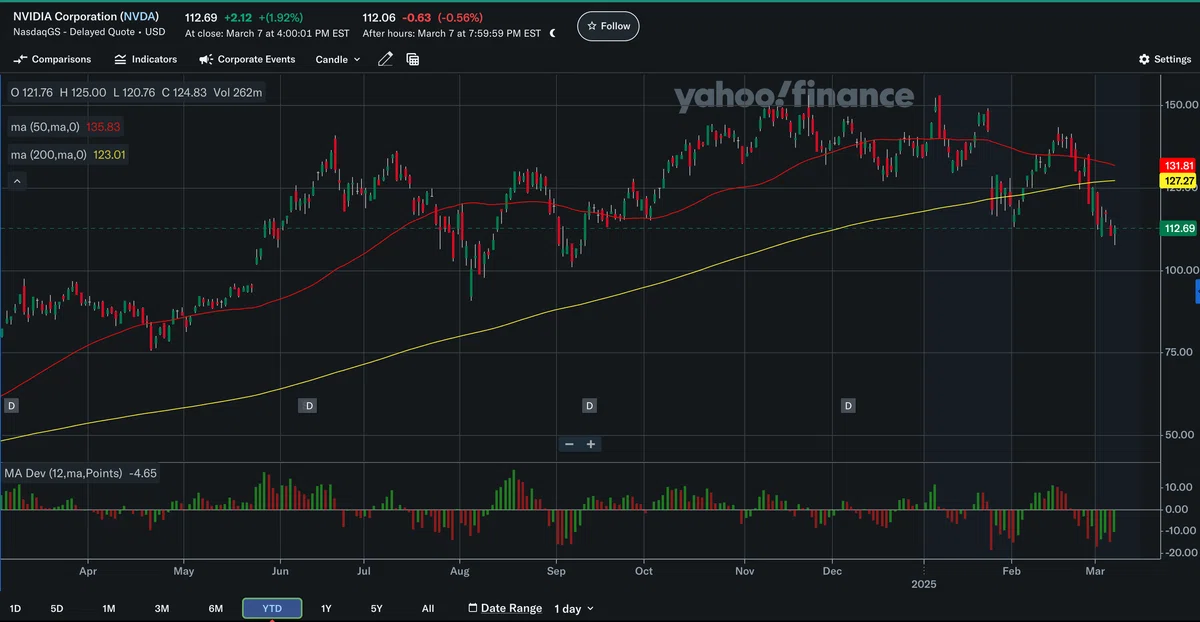Select the ma (200,ma,0) indicator label
Viewport: 1200px width, 622px height.
[x=69, y=155]
